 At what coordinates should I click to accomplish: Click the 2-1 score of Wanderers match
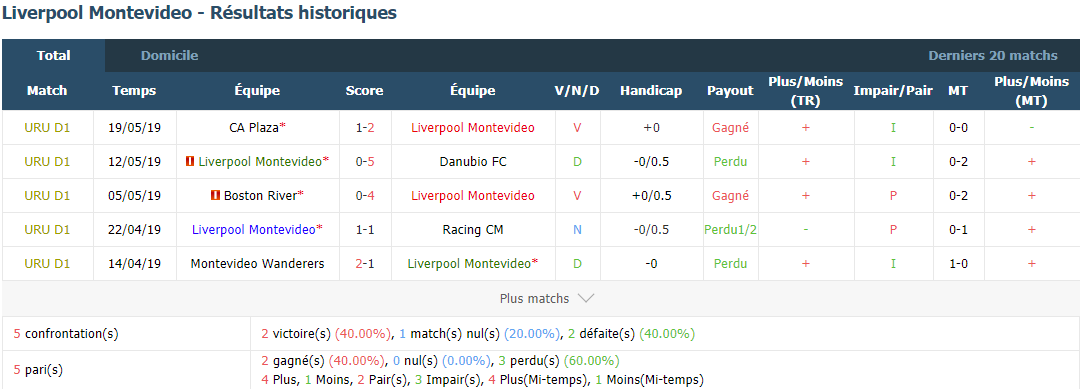point(364,264)
